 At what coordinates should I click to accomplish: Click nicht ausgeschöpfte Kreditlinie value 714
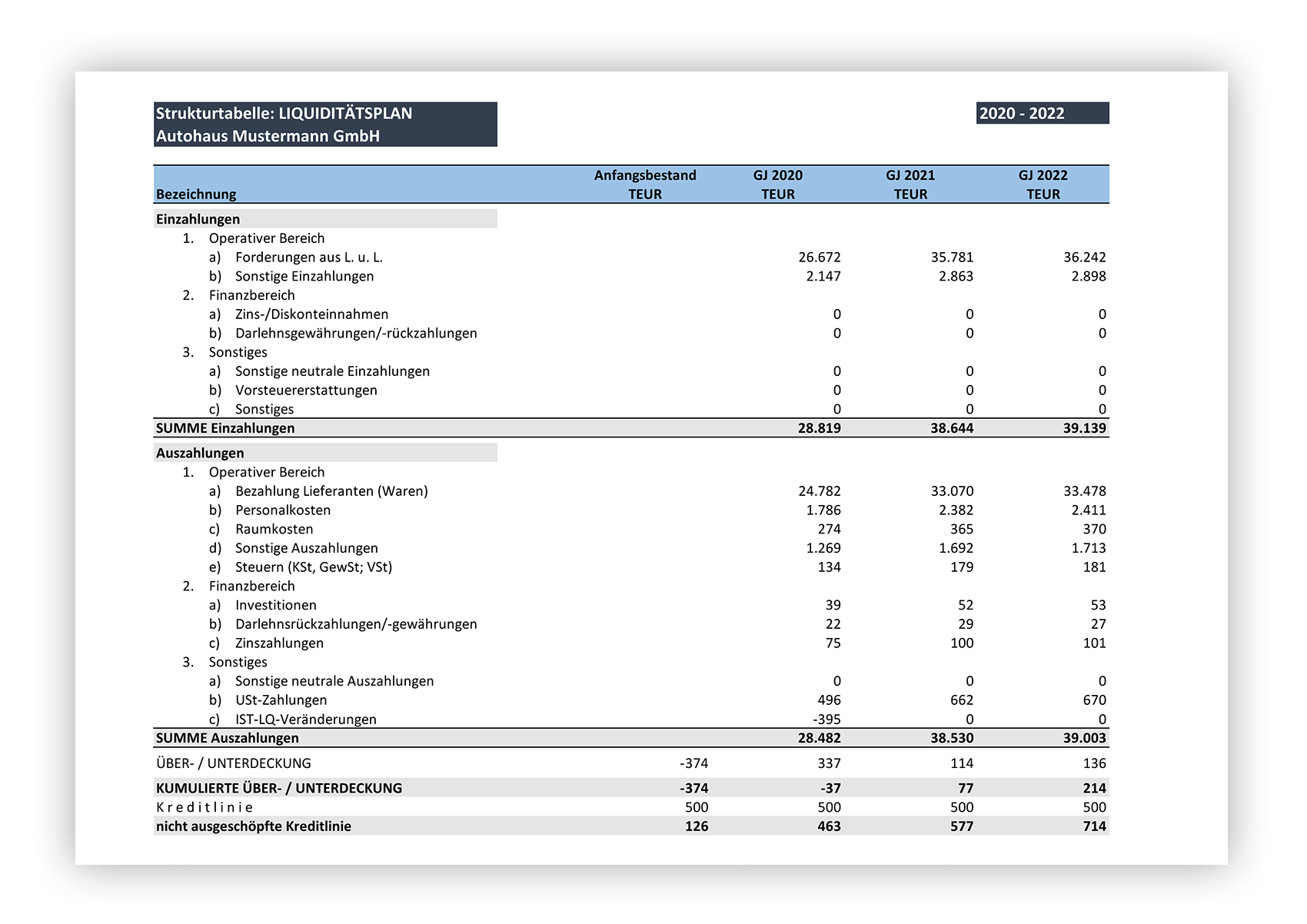[x=1094, y=826]
